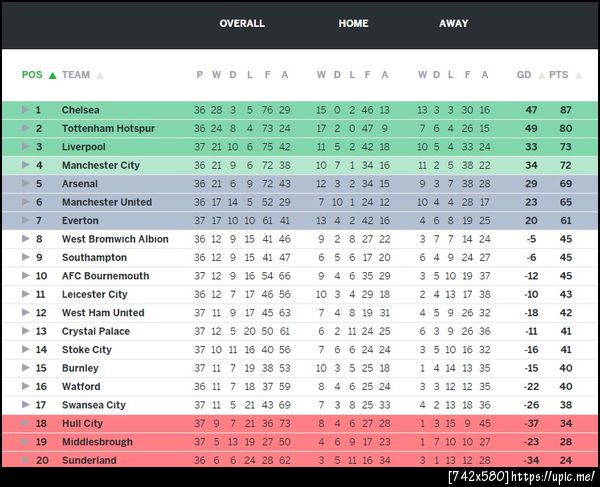Switch to the HOME tab

353,23
